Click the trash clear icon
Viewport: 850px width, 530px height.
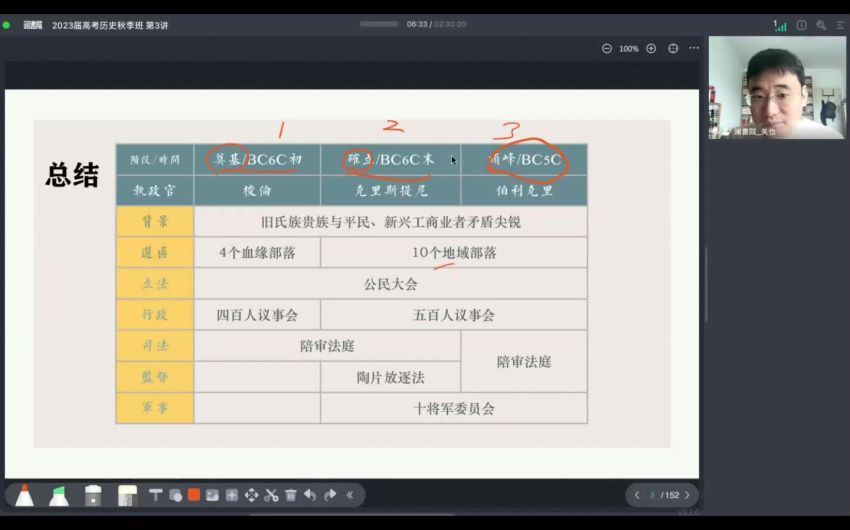(291, 495)
